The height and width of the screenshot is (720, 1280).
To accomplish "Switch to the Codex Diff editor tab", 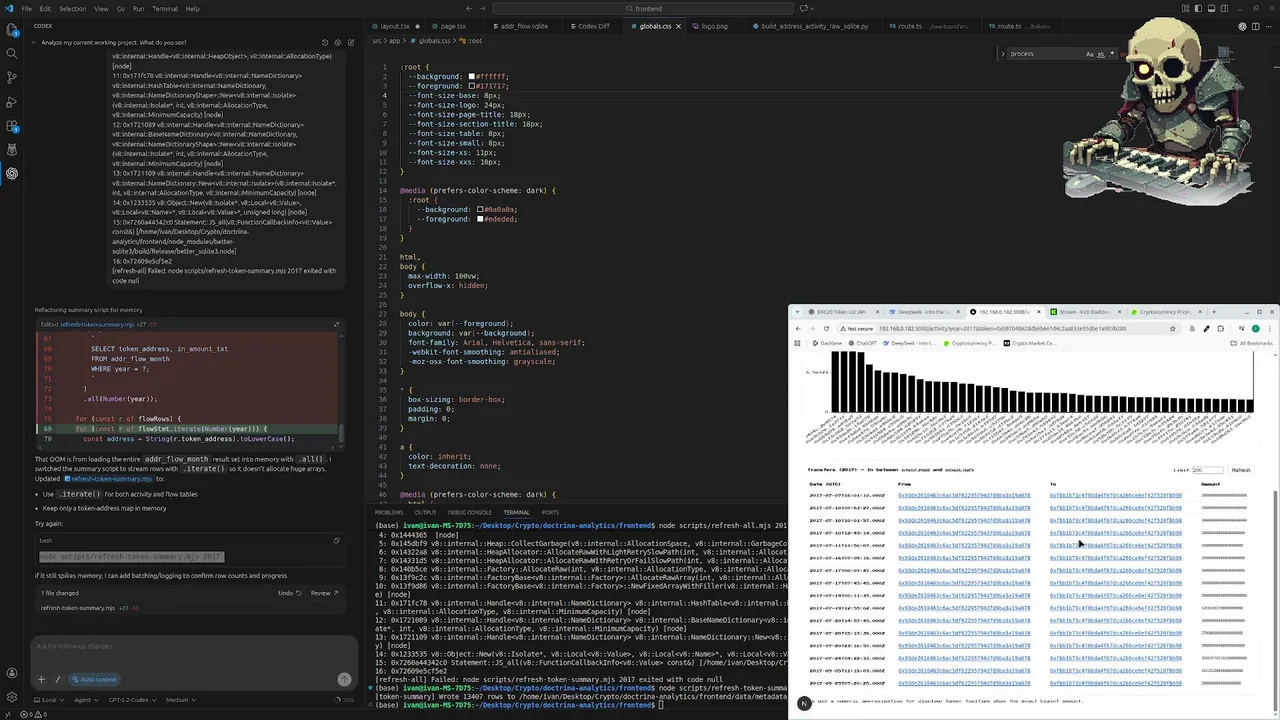I will coord(593,26).
